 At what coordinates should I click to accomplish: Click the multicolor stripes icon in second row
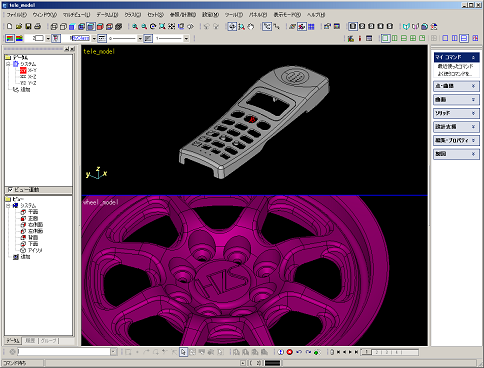pos(19,39)
